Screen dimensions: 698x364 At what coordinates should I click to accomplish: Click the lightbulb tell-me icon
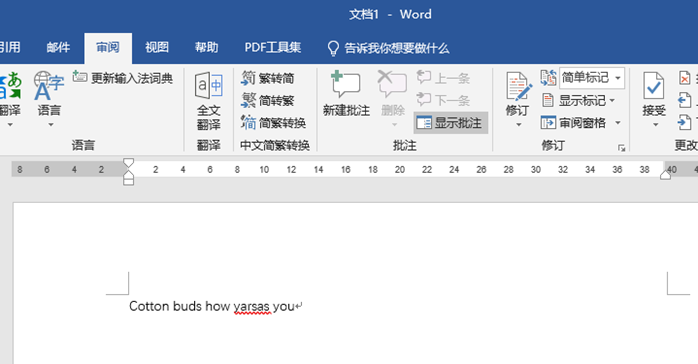[x=333, y=48]
